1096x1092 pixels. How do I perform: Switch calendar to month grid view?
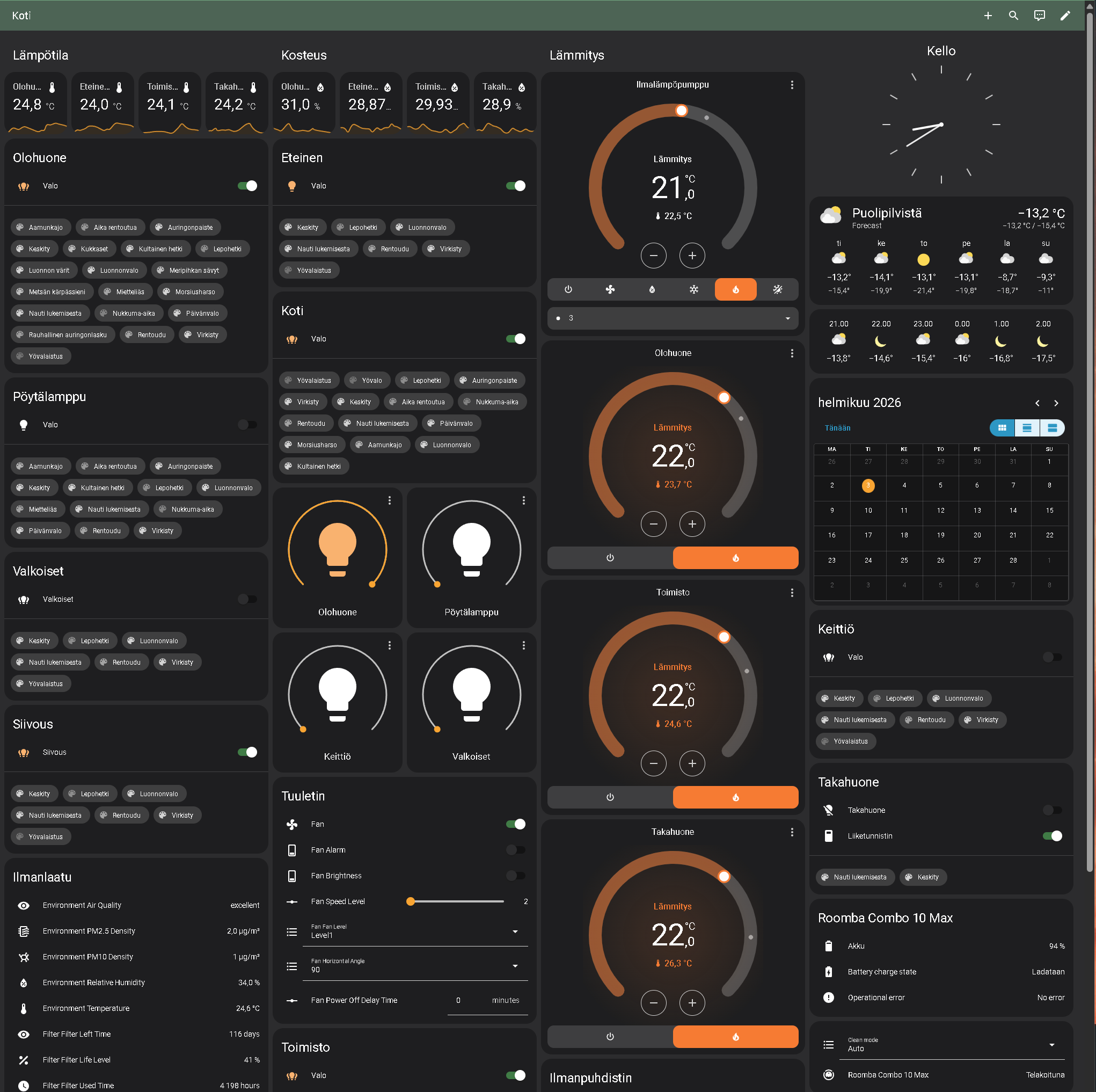1002,428
